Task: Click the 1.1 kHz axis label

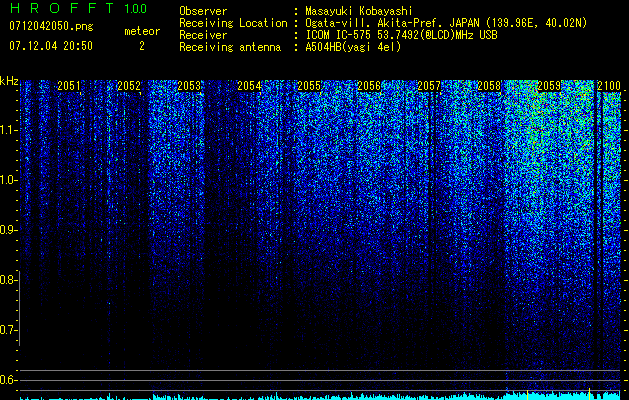Action: tap(8, 130)
